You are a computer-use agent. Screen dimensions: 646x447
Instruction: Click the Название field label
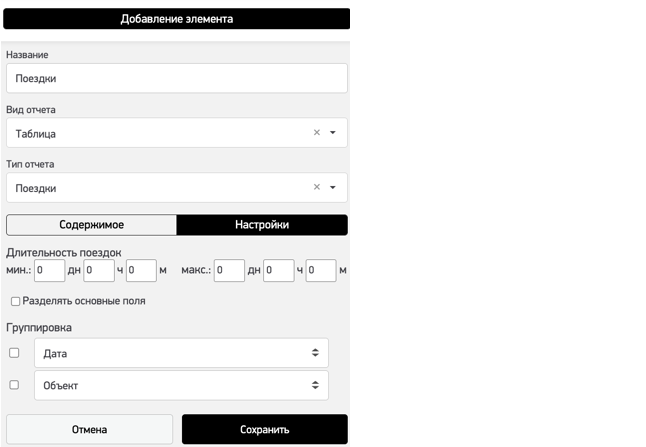(x=27, y=55)
